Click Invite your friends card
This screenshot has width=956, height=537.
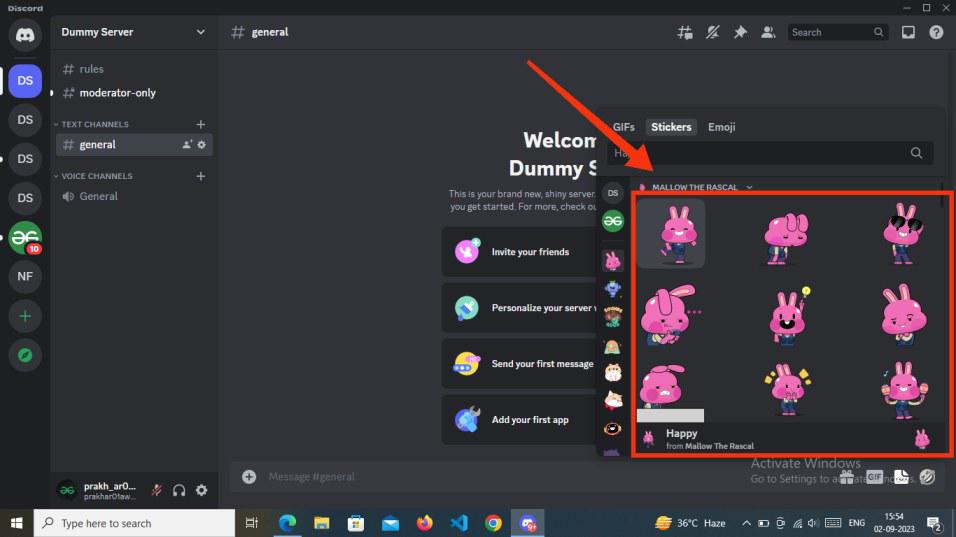[519, 252]
